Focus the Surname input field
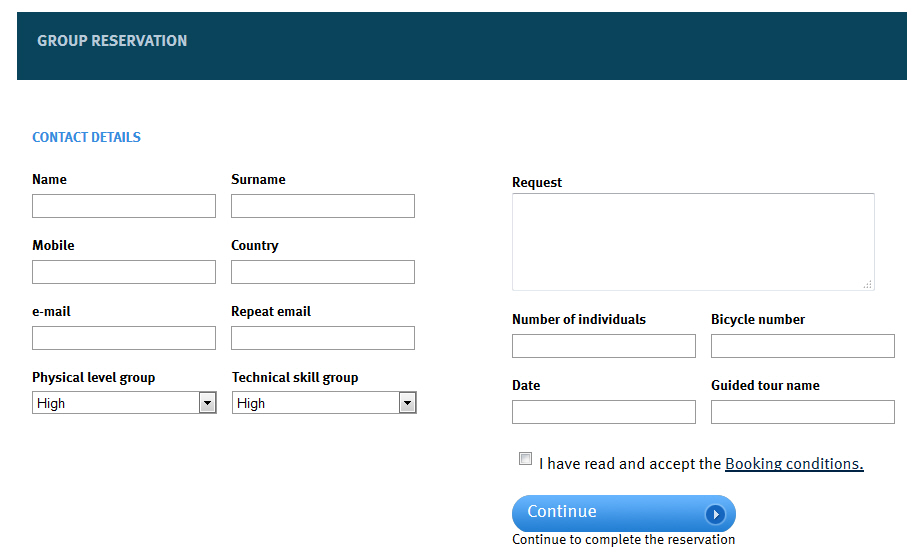The height and width of the screenshot is (560, 921). coord(323,206)
